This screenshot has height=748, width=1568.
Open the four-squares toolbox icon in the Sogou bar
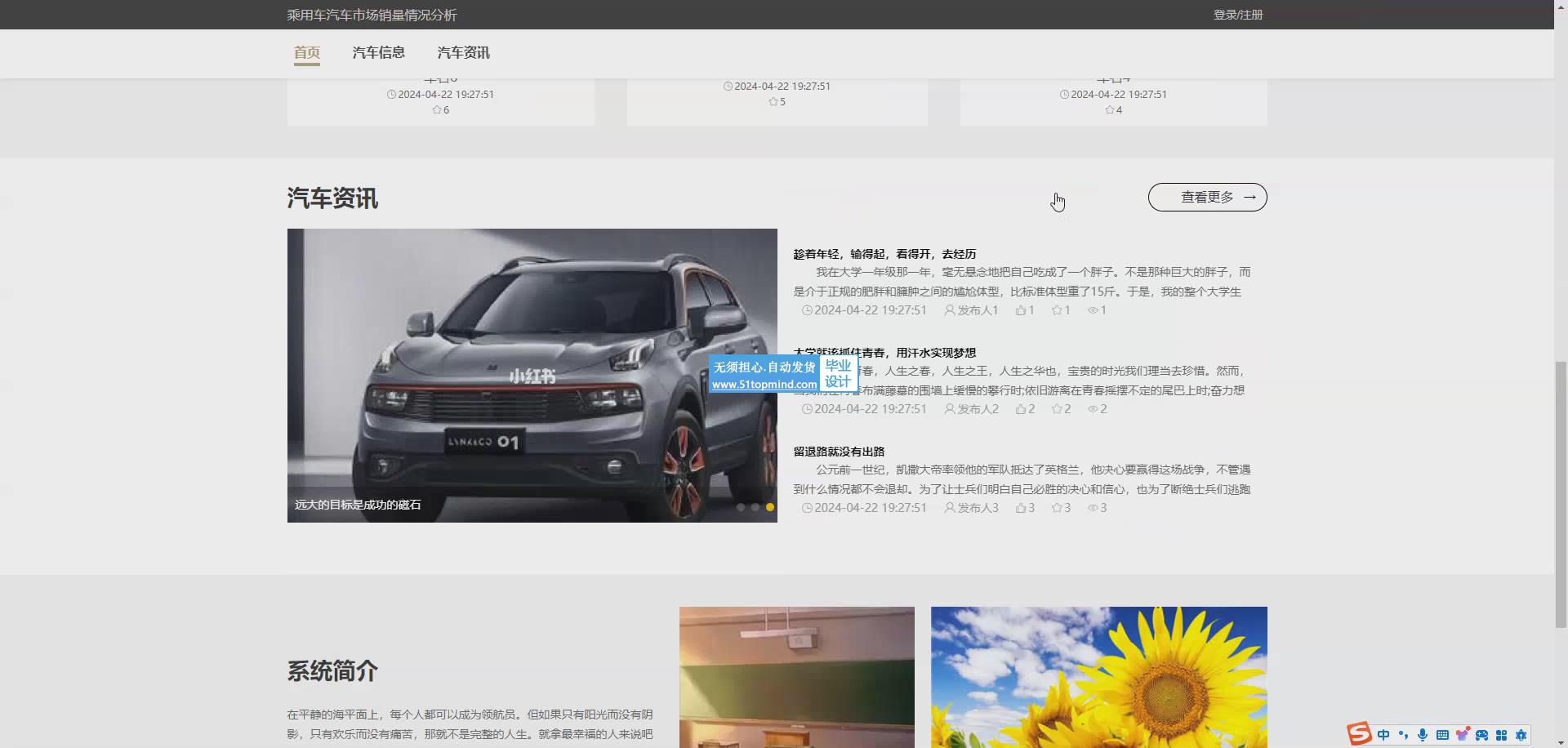(1501, 735)
